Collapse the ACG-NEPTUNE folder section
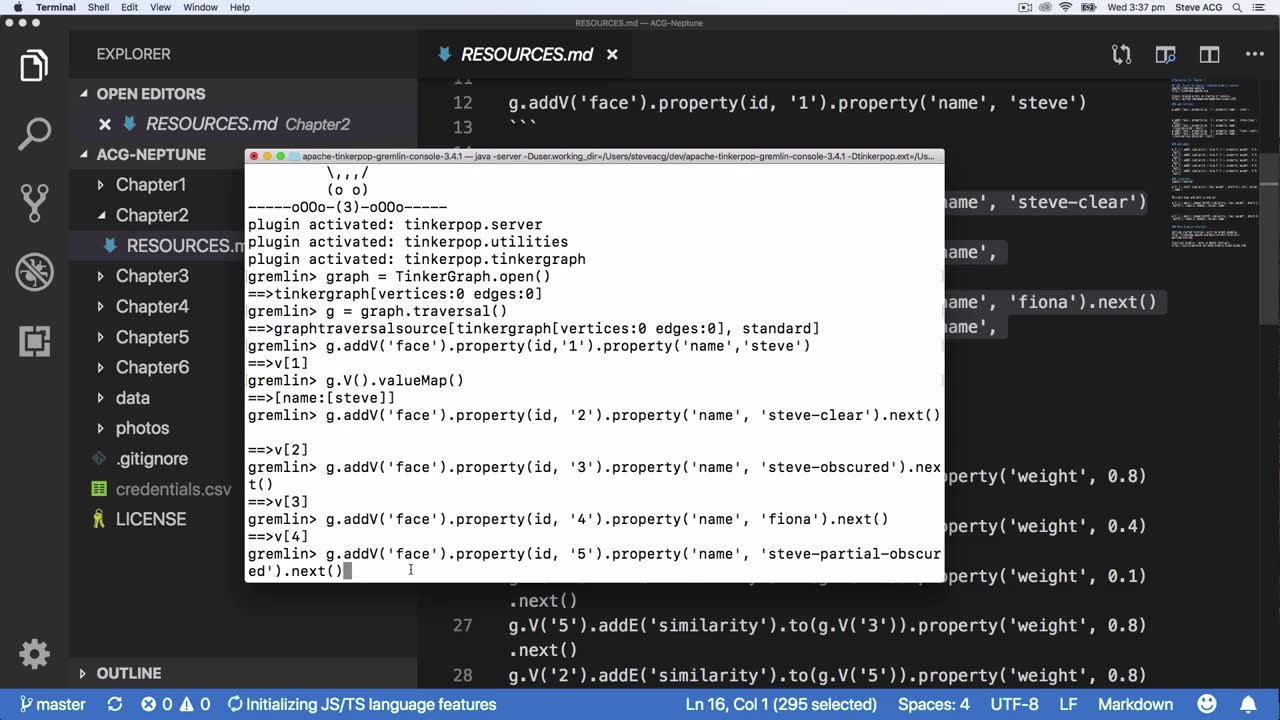This screenshot has width=1280, height=720. coord(84,155)
